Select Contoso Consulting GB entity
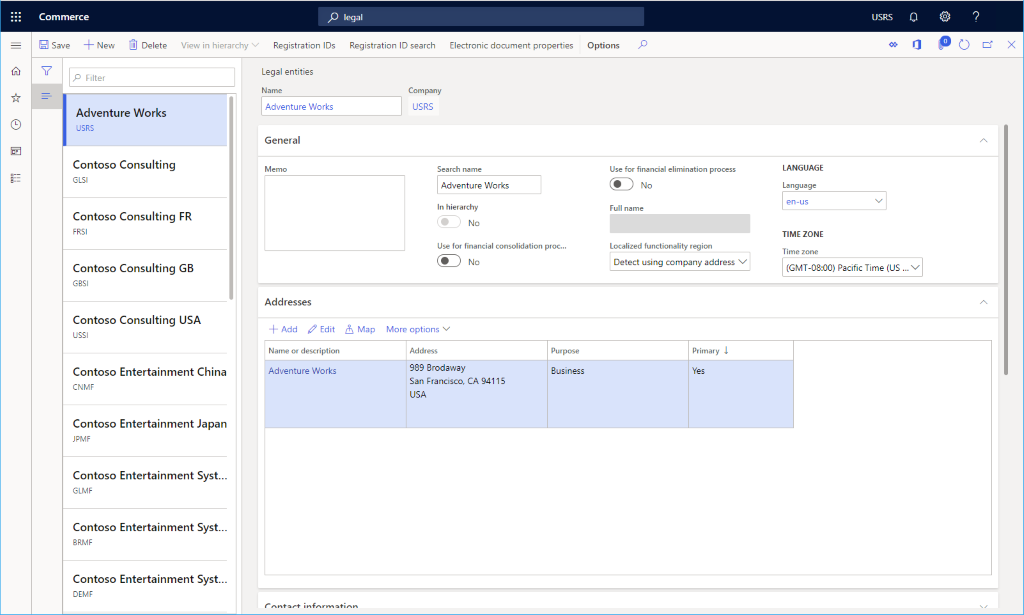 [145, 275]
